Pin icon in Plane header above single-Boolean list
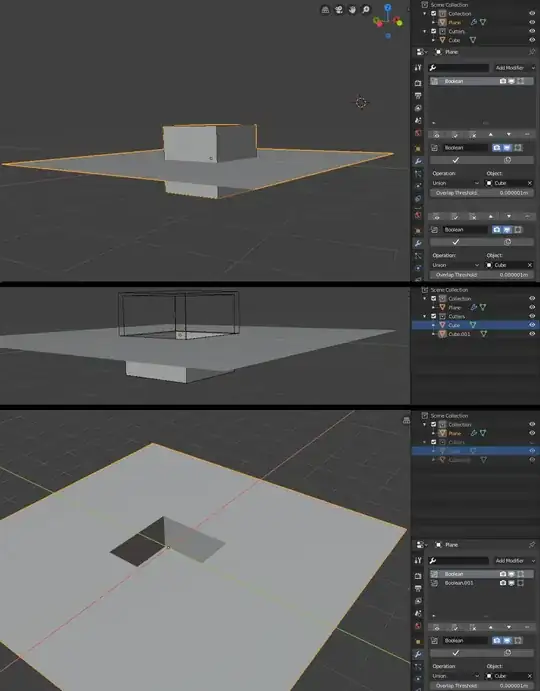The image size is (540, 691). (532, 52)
